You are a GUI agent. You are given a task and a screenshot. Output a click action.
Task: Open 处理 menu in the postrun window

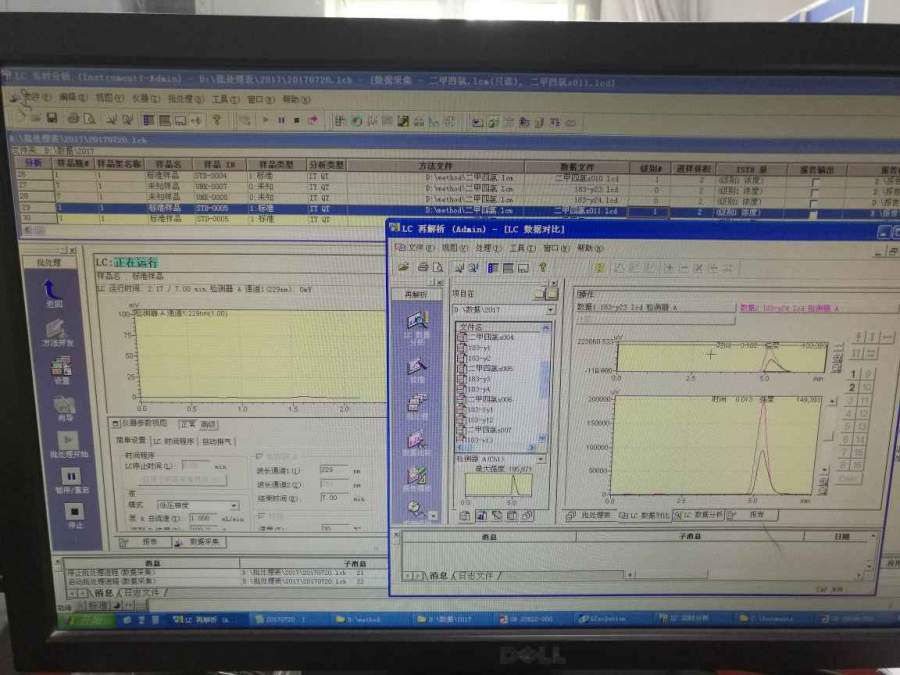tap(488, 248)
